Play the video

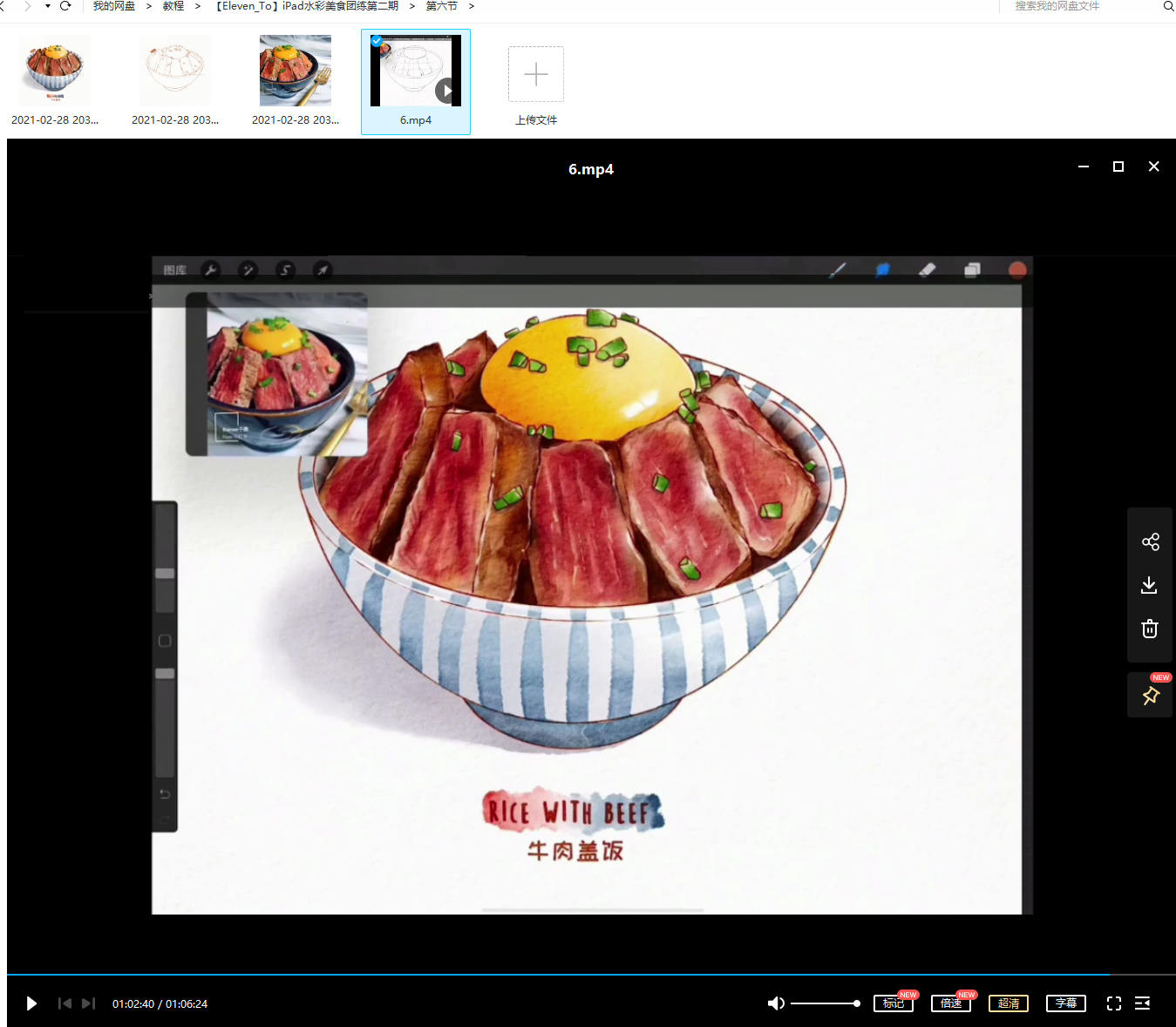coord(31,1003)
